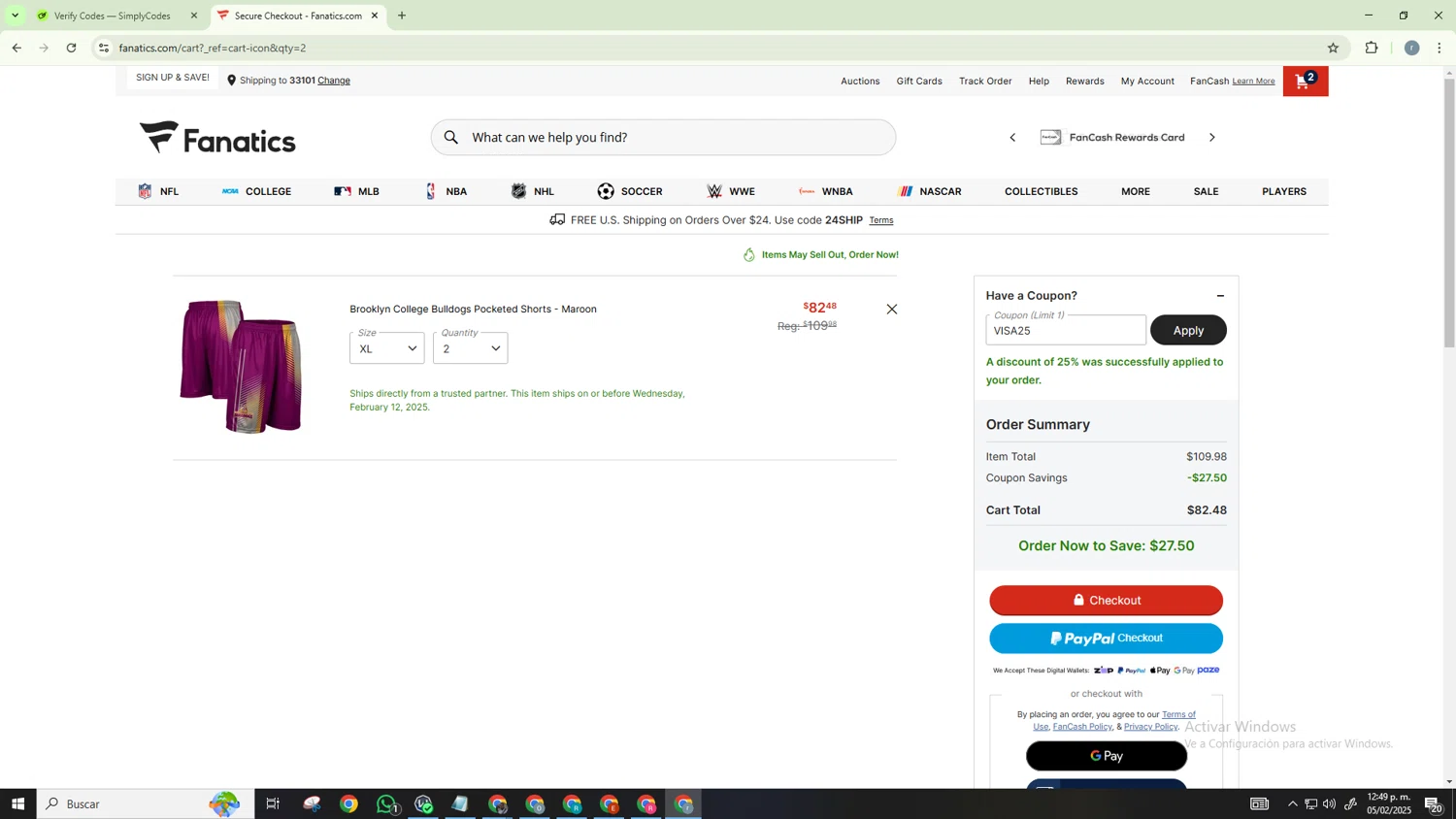This screenshot has height=819, width=1456.
Task: Open the Rewards link
Action: point(1084,82)
